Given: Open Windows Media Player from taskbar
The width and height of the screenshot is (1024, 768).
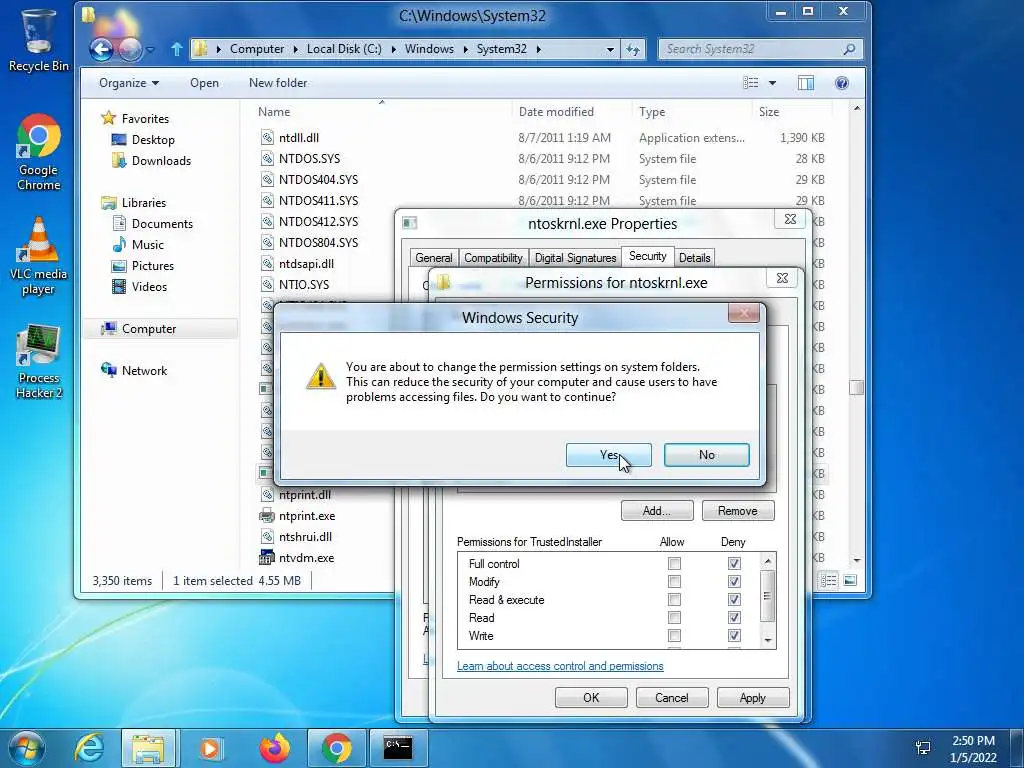Looking at the screenshot, I should 210,748.
